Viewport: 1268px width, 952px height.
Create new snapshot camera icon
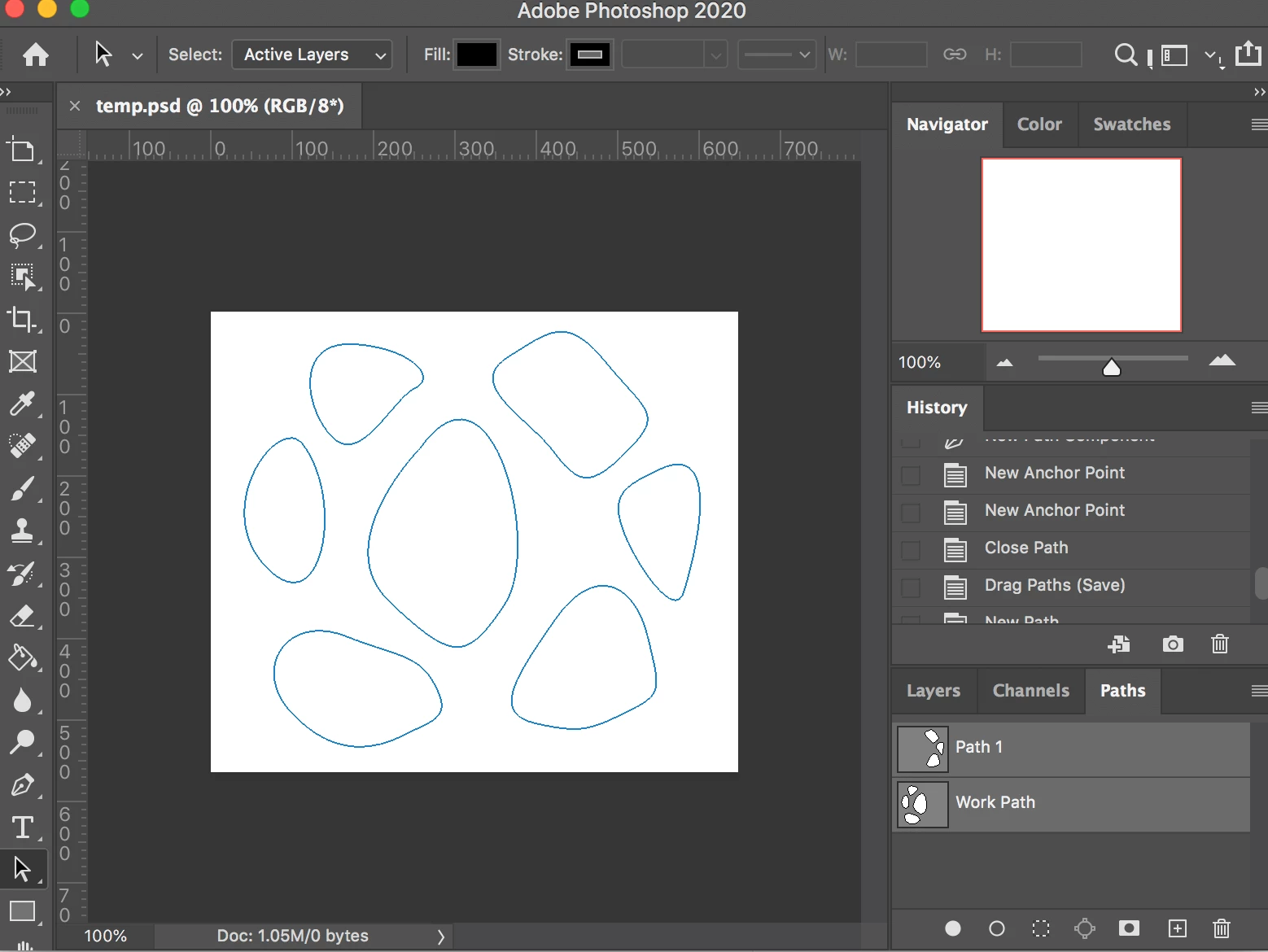(1173, 644)
